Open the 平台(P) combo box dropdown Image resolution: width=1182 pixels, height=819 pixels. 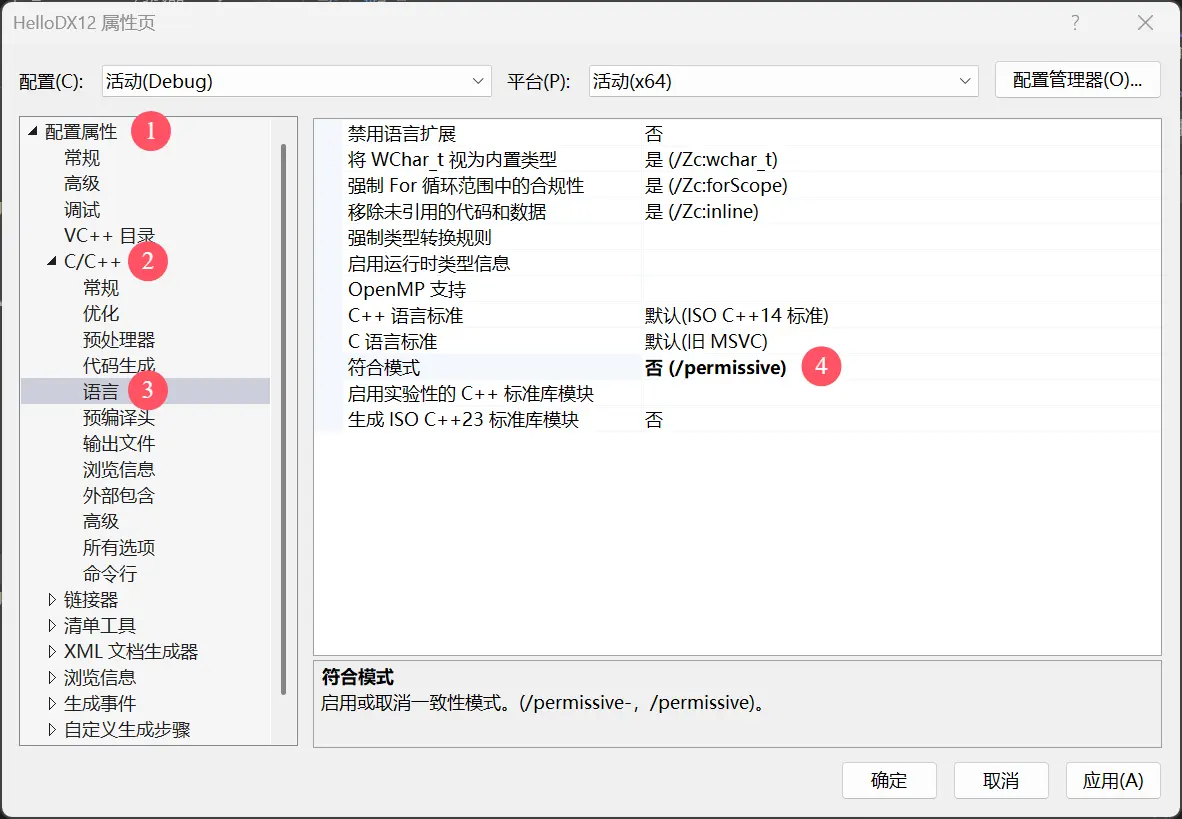coord(963,81)
